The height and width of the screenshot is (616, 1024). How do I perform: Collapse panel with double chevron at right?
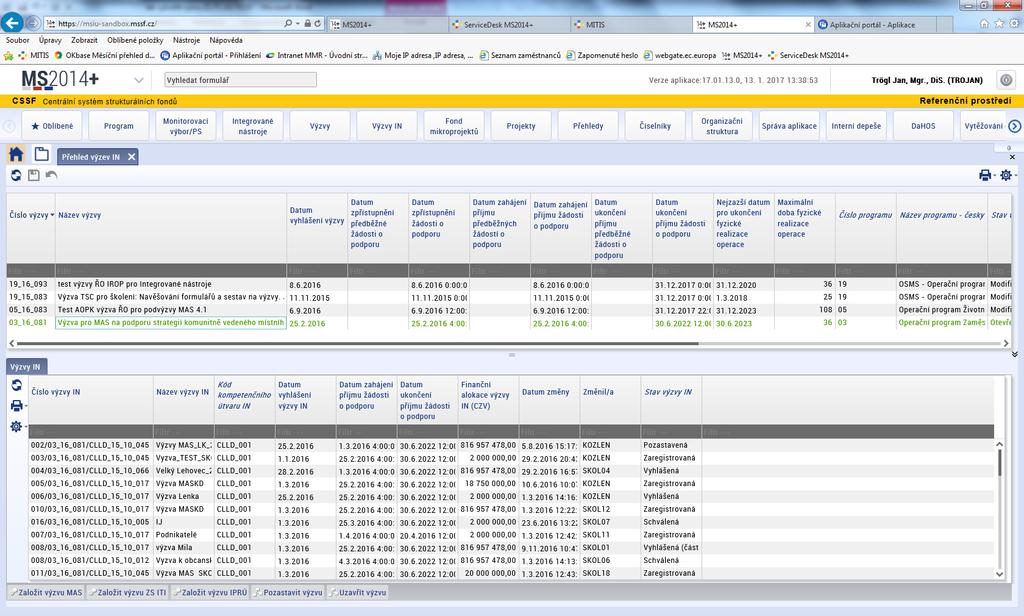coord(1014,355)
